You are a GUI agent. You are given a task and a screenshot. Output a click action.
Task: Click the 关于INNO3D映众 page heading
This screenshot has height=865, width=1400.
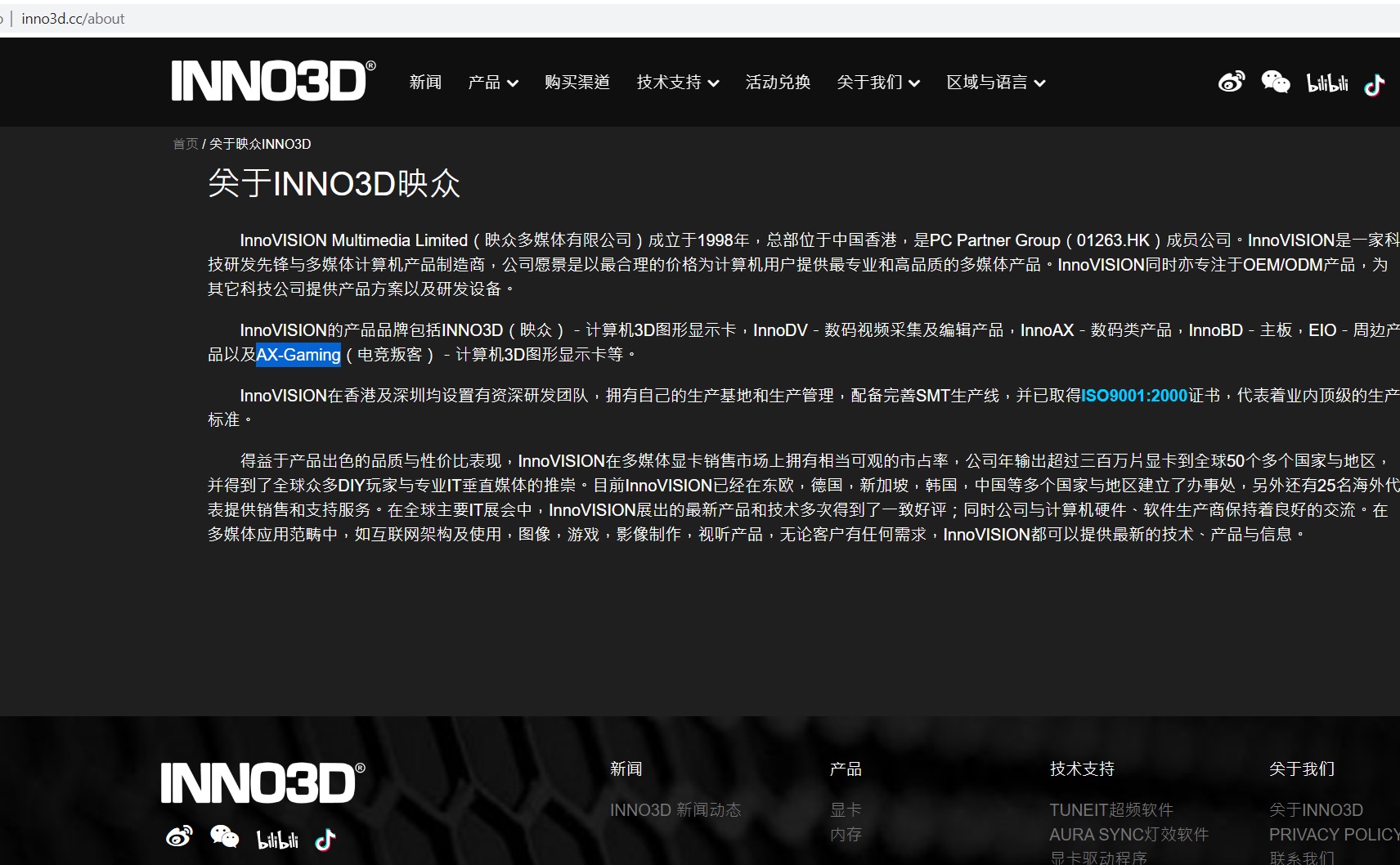334,183
